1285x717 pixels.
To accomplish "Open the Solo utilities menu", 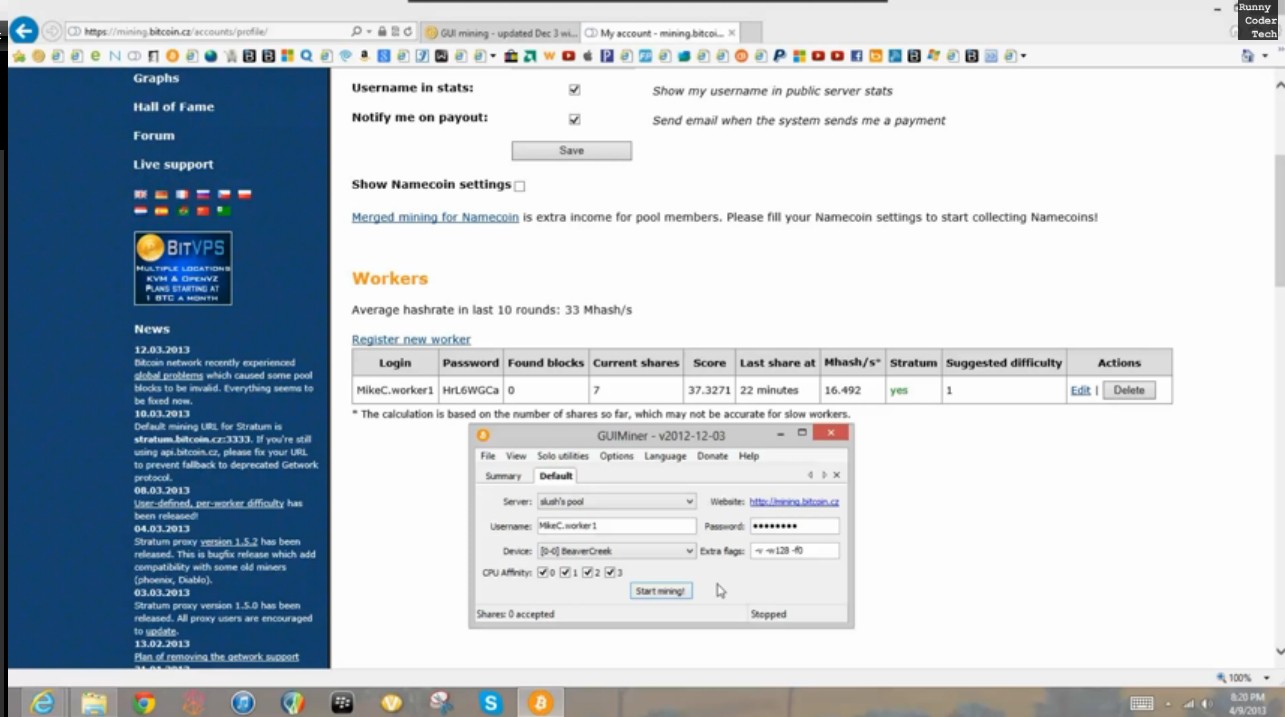I will [563, 456].
